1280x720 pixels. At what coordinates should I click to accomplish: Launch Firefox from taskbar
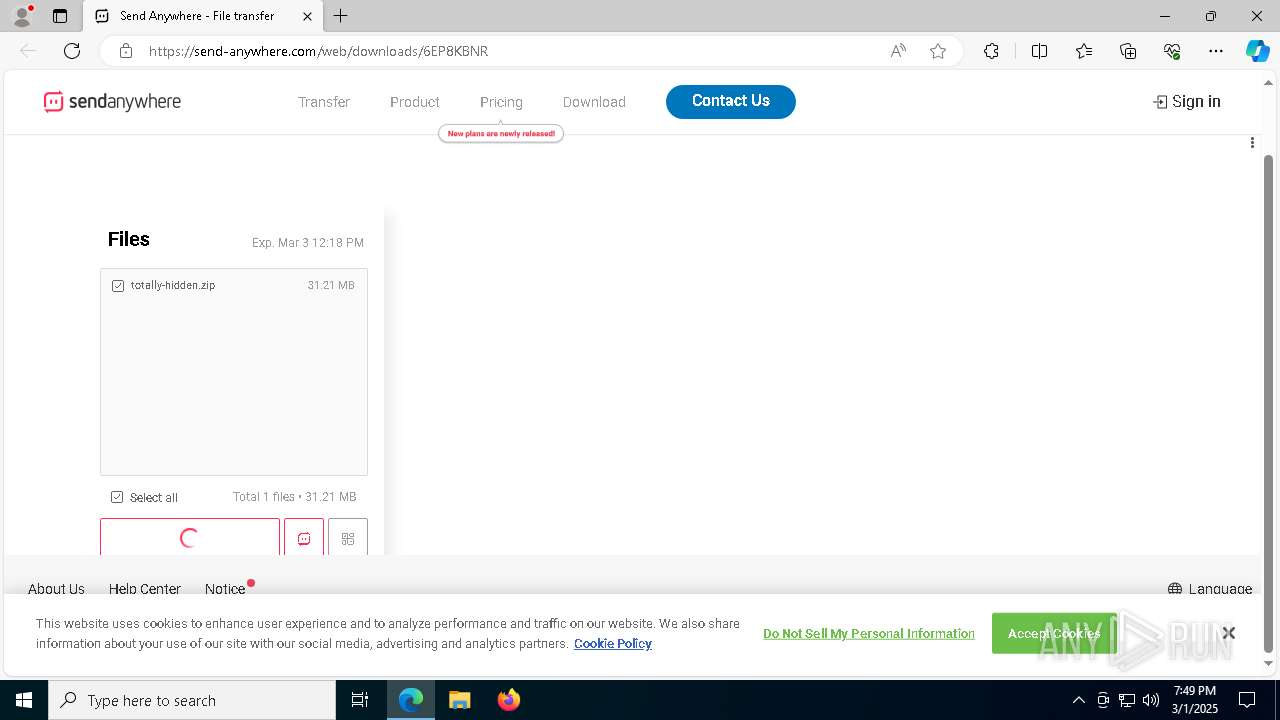508,700
